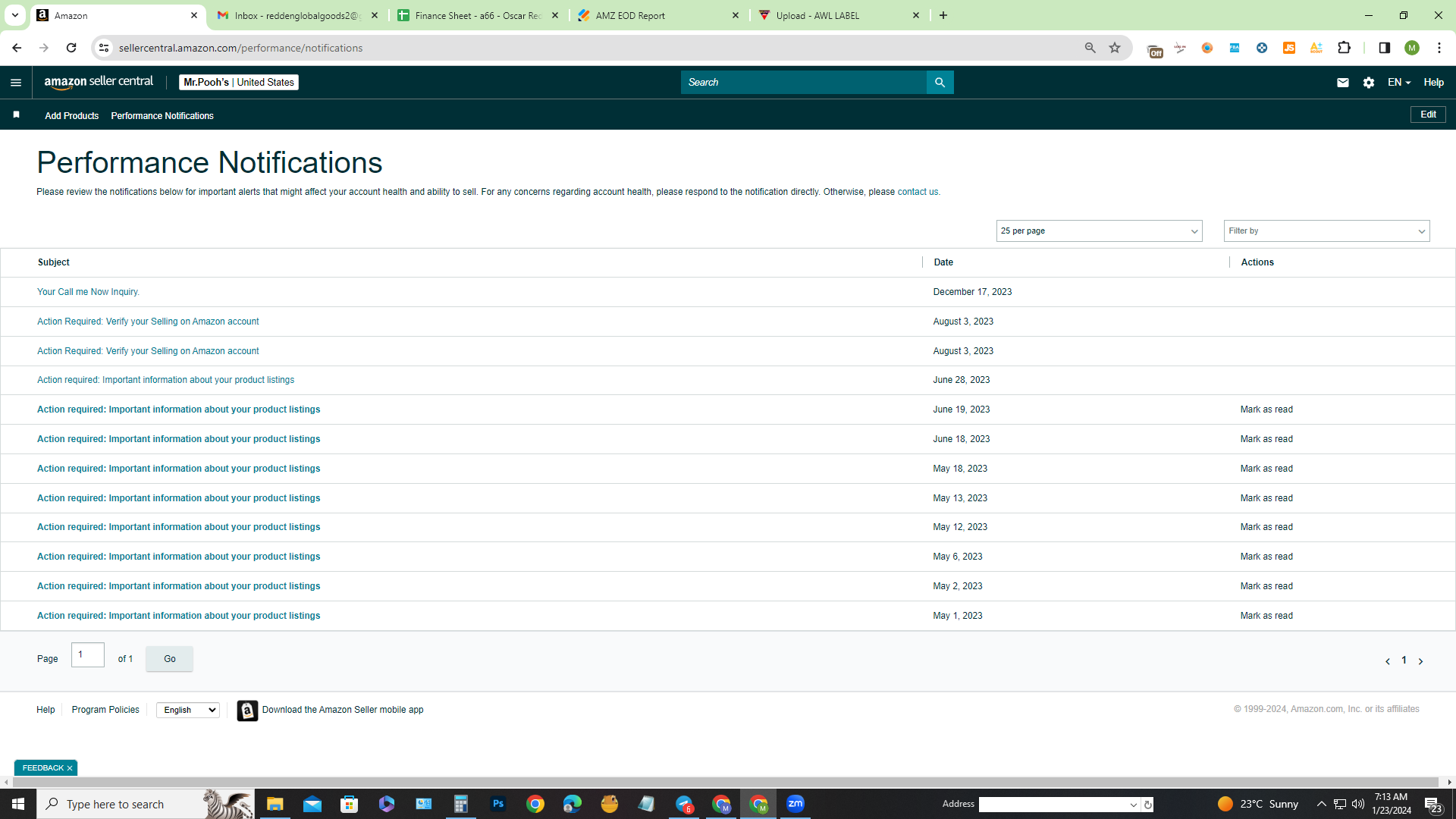The height and width of the screenshot is (819, 1456).
Task: Open a new browser tab
Action: point(943,15)
